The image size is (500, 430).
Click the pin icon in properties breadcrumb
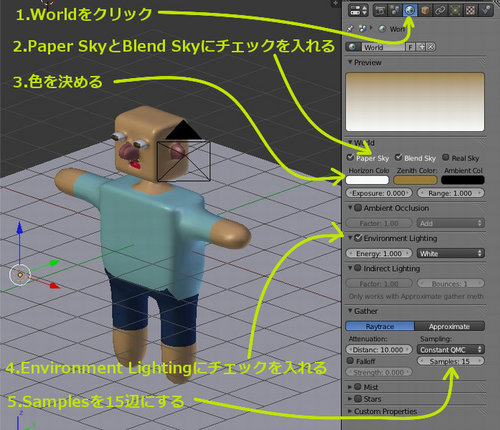pyautogui.click(x=350, y=29)
